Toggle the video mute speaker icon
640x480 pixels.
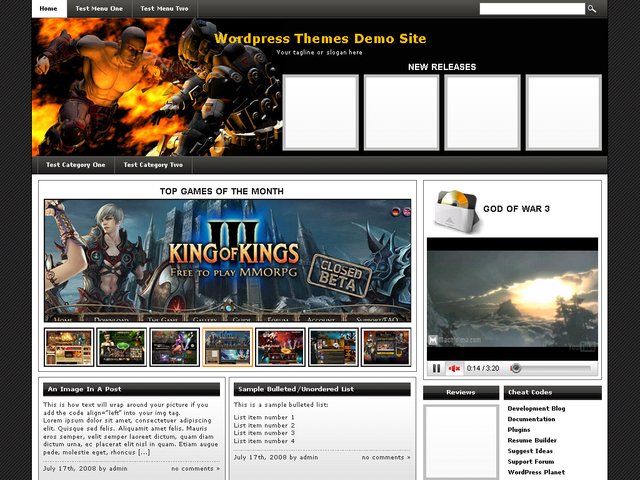(454, 369)
